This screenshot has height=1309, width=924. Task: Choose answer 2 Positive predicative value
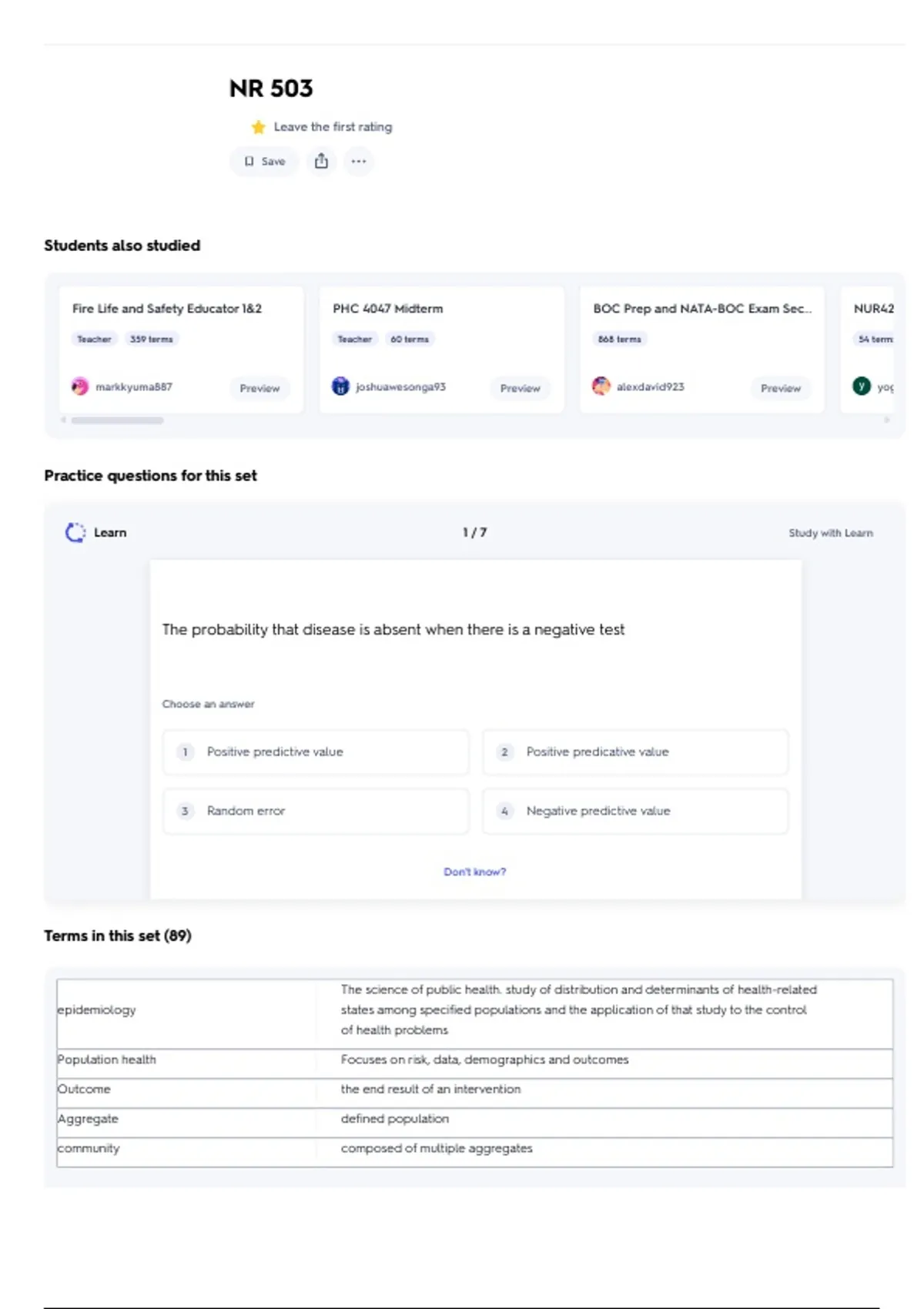point(635,752)
